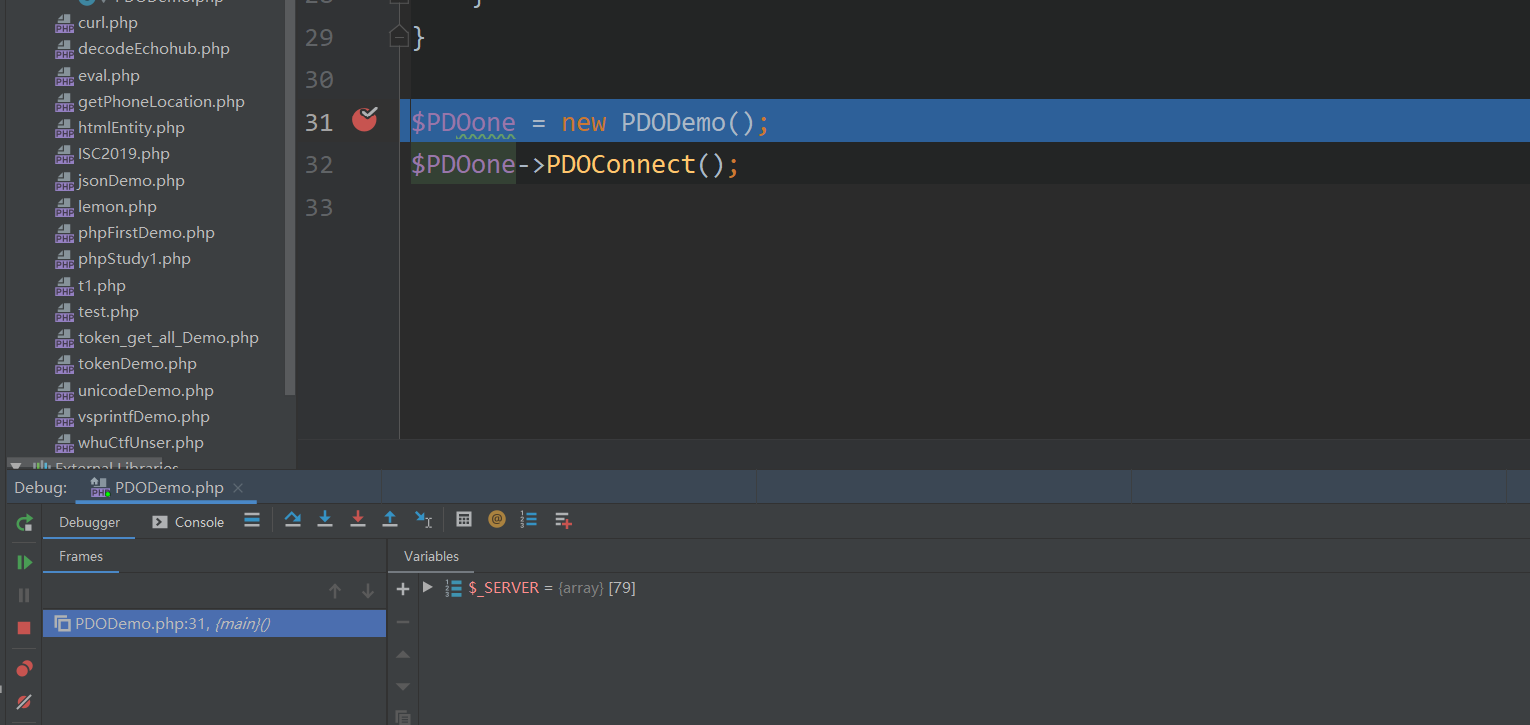Open decodeEchohub.php file

(142, 49)
